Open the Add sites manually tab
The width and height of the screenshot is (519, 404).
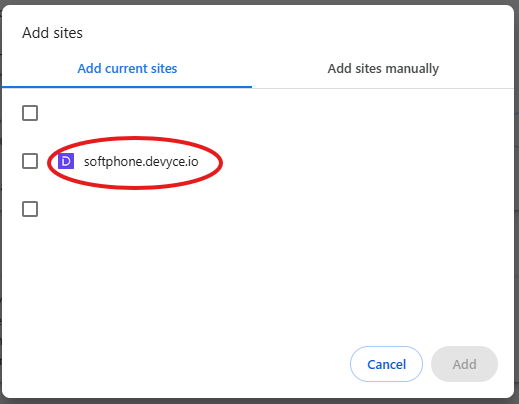click(383, 69)
